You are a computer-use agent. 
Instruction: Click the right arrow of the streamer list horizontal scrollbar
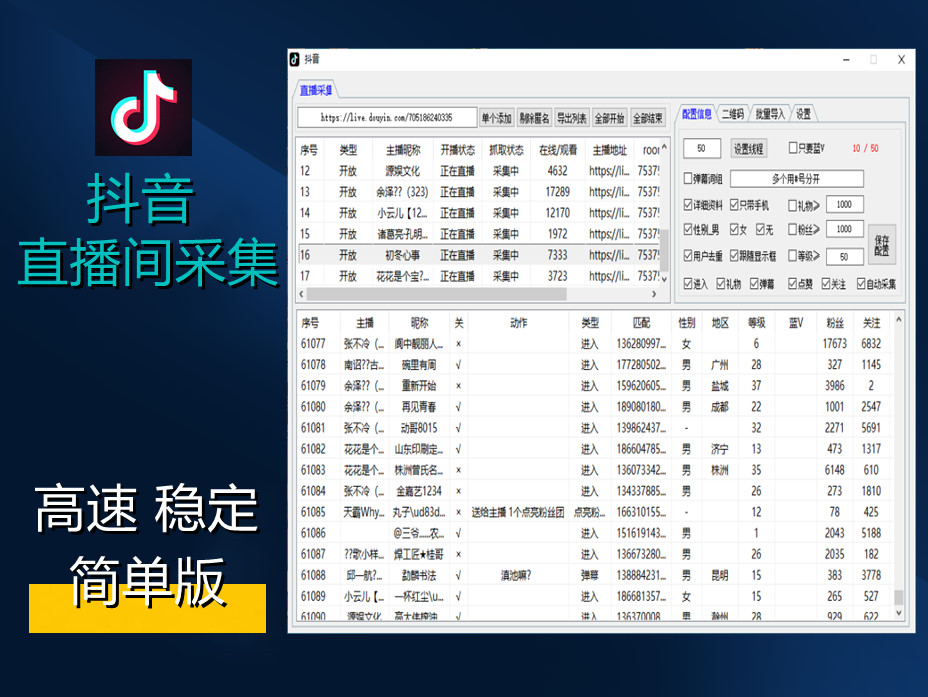[x=654, y=294]
